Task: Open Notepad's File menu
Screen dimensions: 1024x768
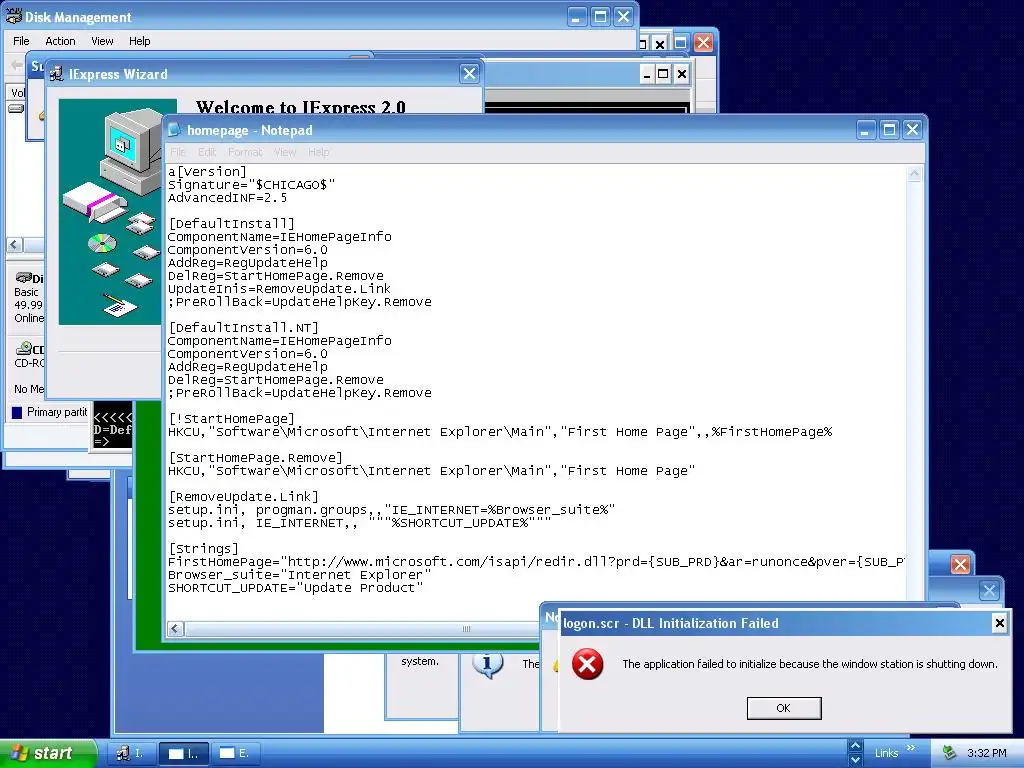Action: pyautogui.click(x=178, y=152)
